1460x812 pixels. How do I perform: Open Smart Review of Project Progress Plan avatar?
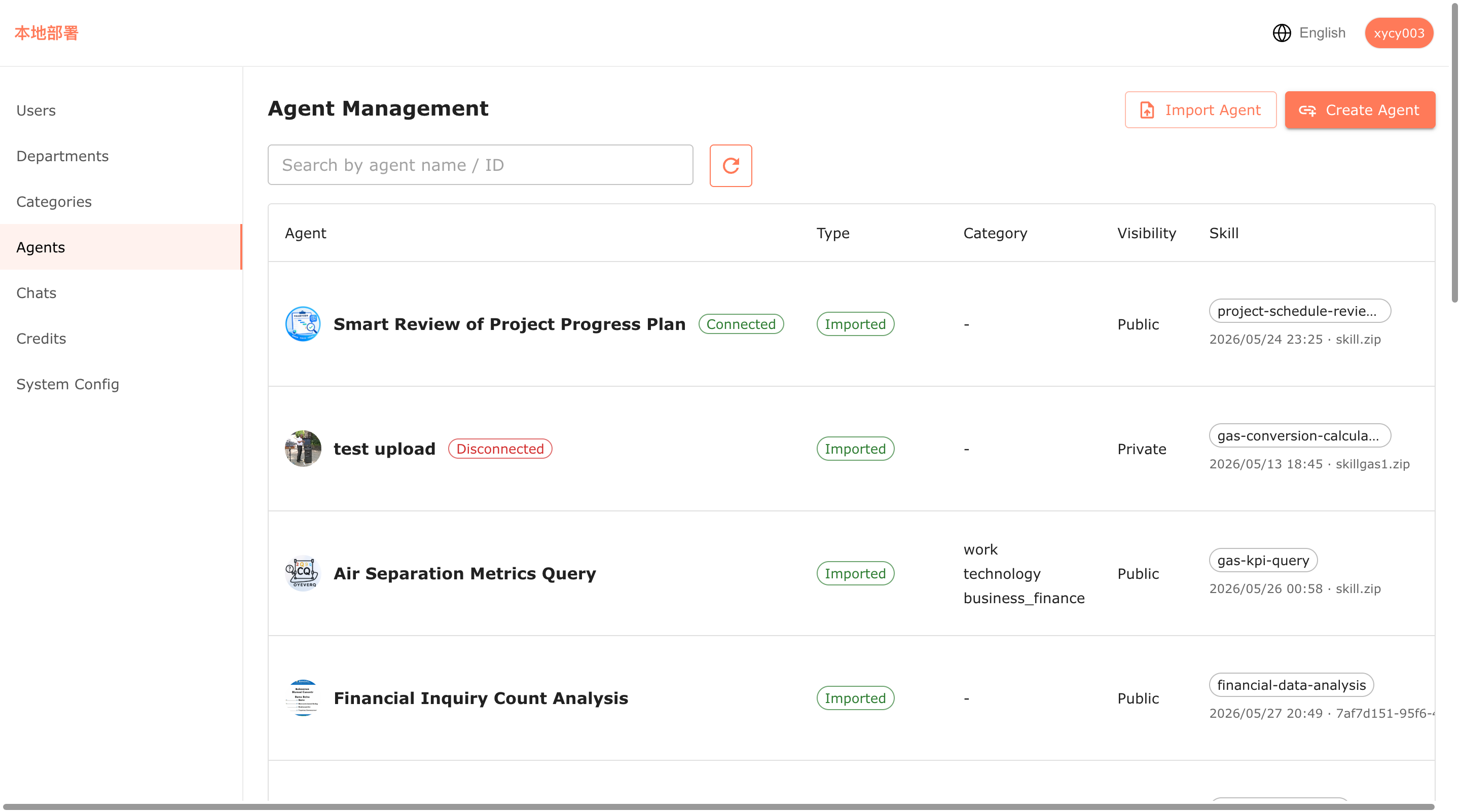[x=303, y=324]
